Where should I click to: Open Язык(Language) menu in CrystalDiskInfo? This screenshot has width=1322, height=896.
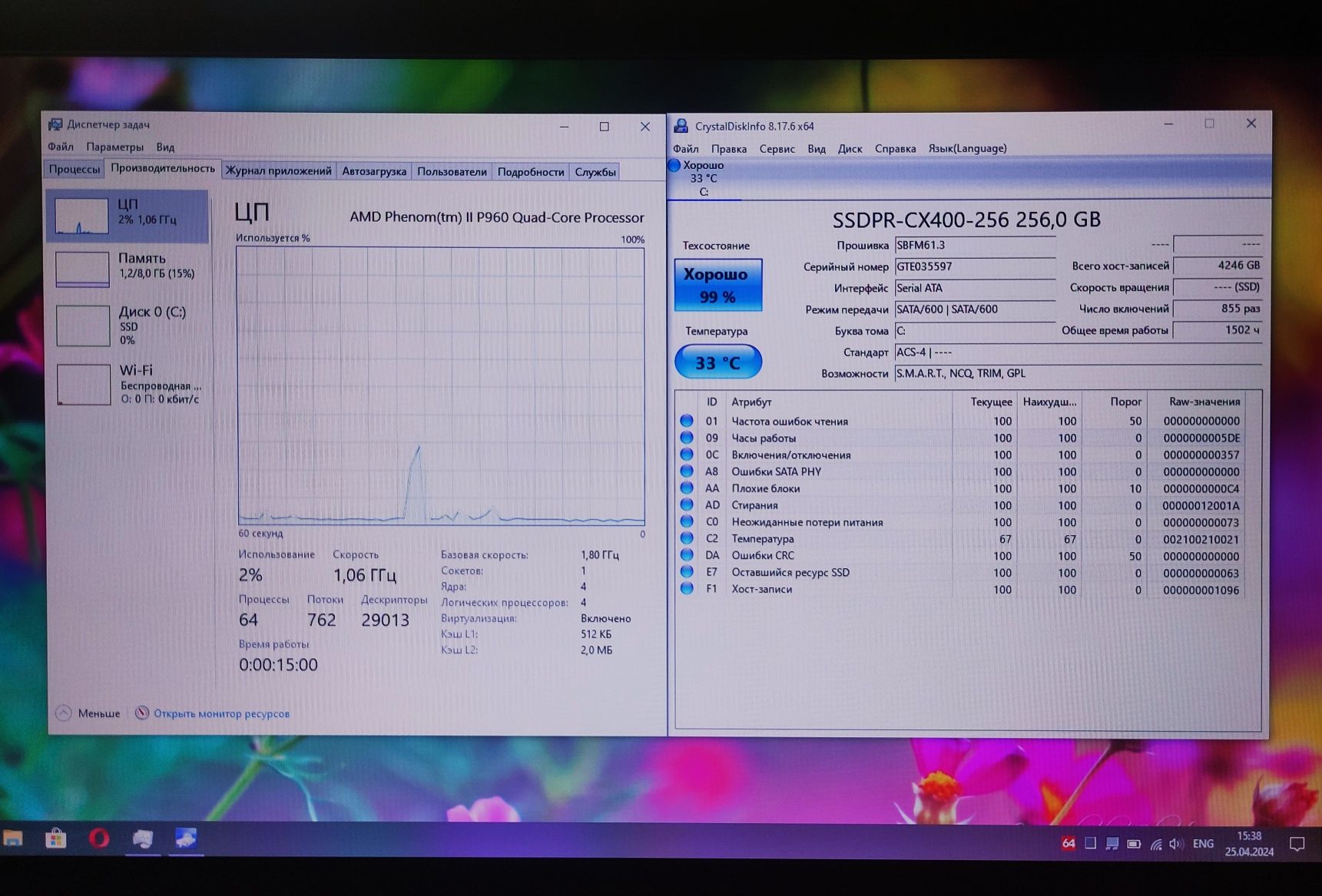967,148
